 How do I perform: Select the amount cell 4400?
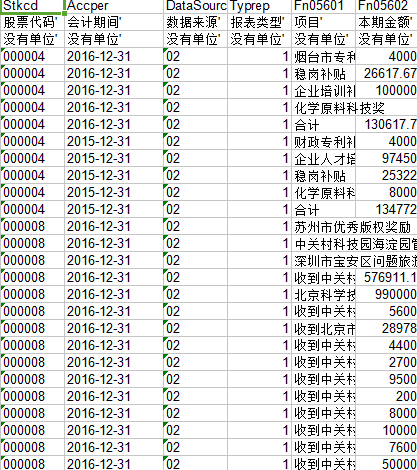386,345
